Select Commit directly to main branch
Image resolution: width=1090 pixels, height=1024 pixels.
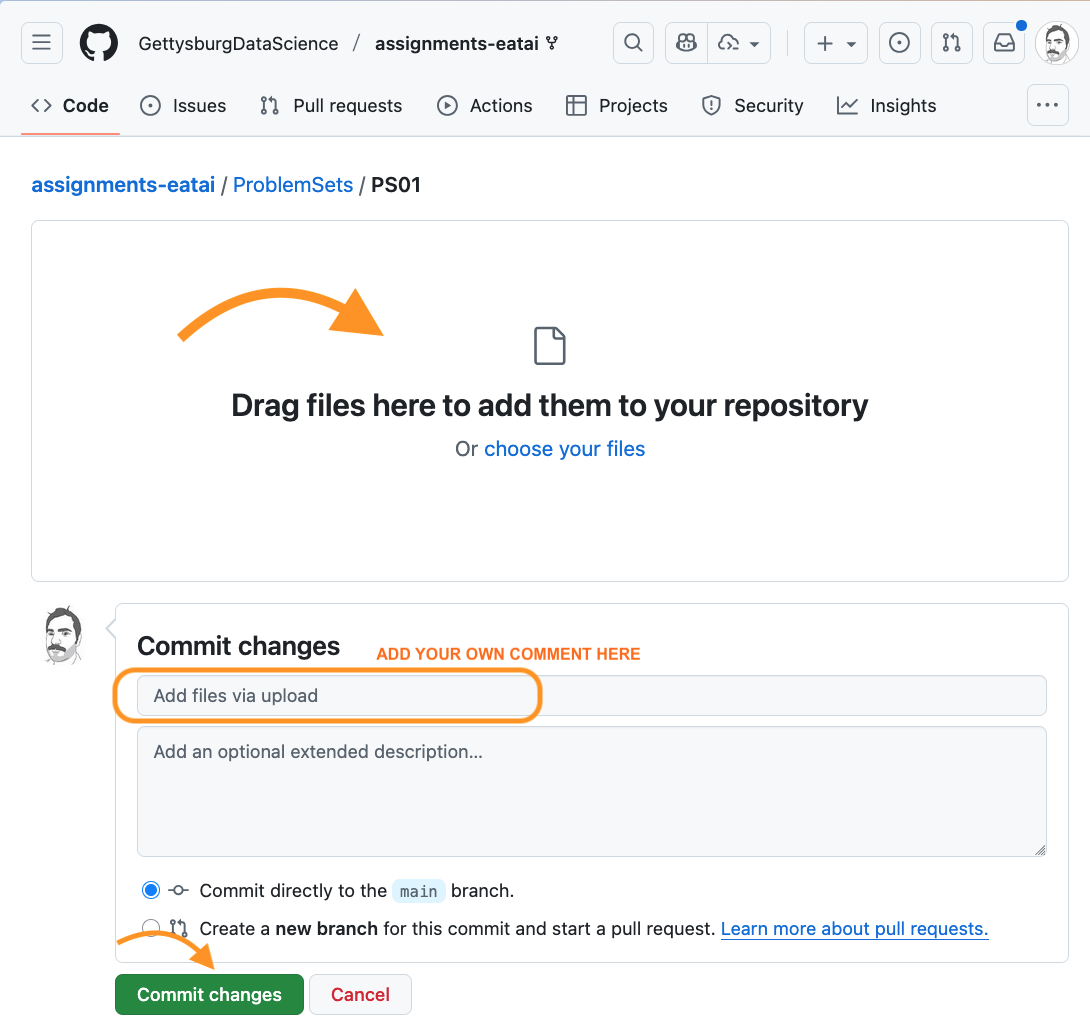click(151, 890)
